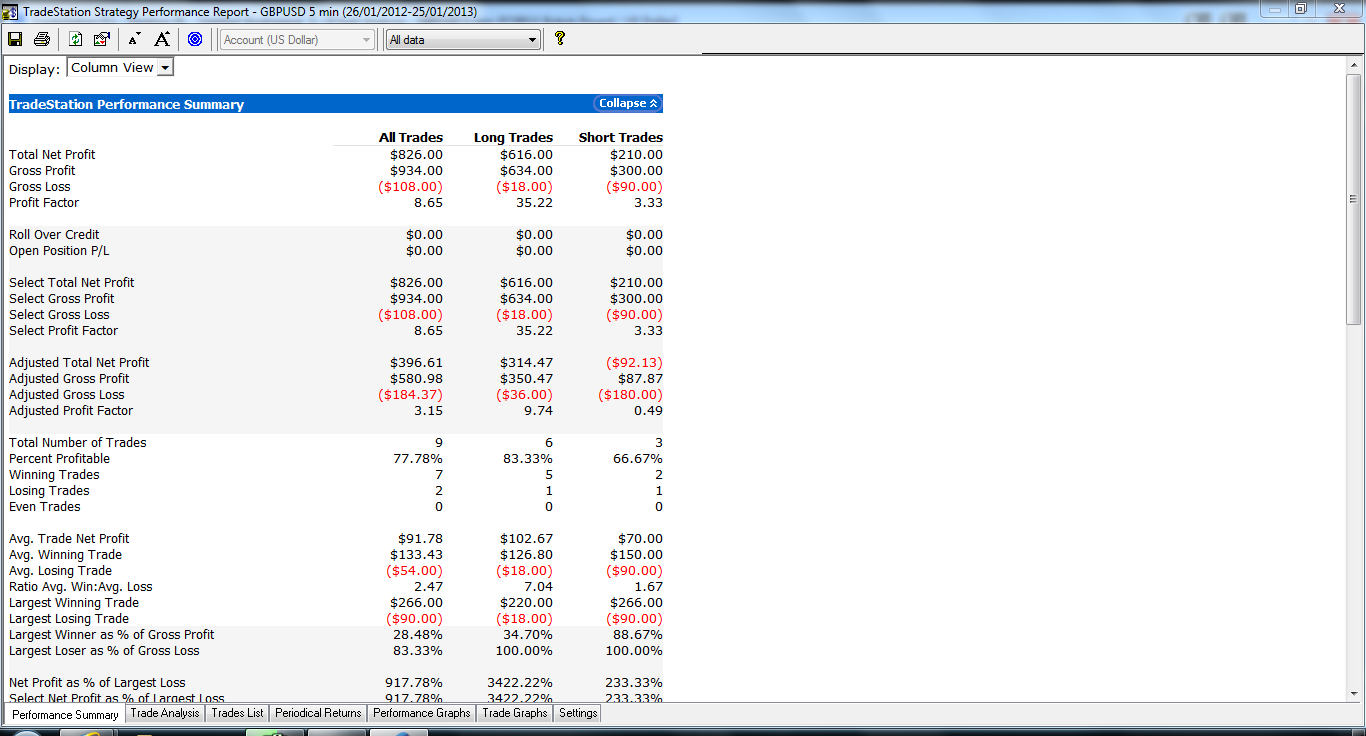
Task: Click the Ratio Avg. Win:Avg. Loss label
Action: coord(81,587)
